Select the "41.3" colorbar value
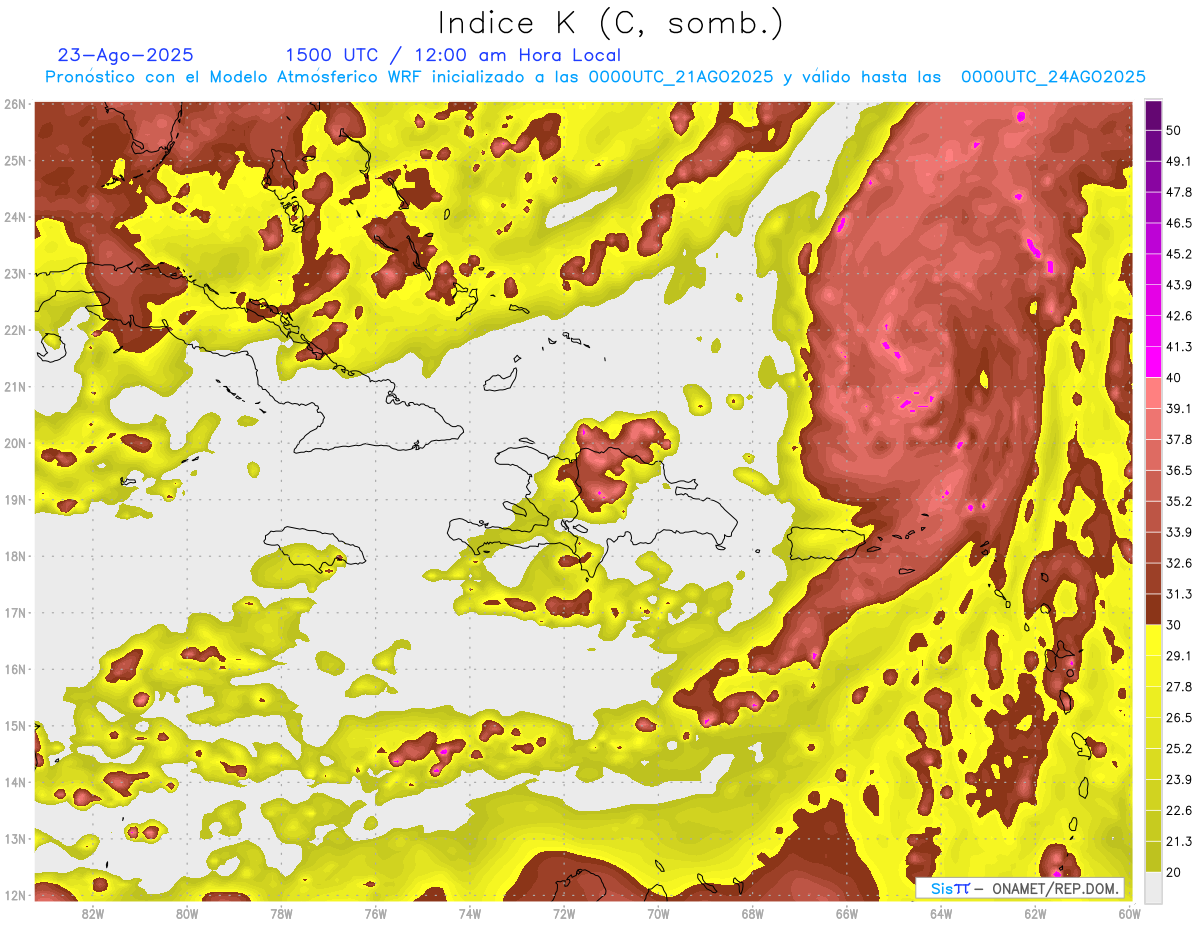The width and height of the screenshot is (1200, 927). [x=1179, y=347]
